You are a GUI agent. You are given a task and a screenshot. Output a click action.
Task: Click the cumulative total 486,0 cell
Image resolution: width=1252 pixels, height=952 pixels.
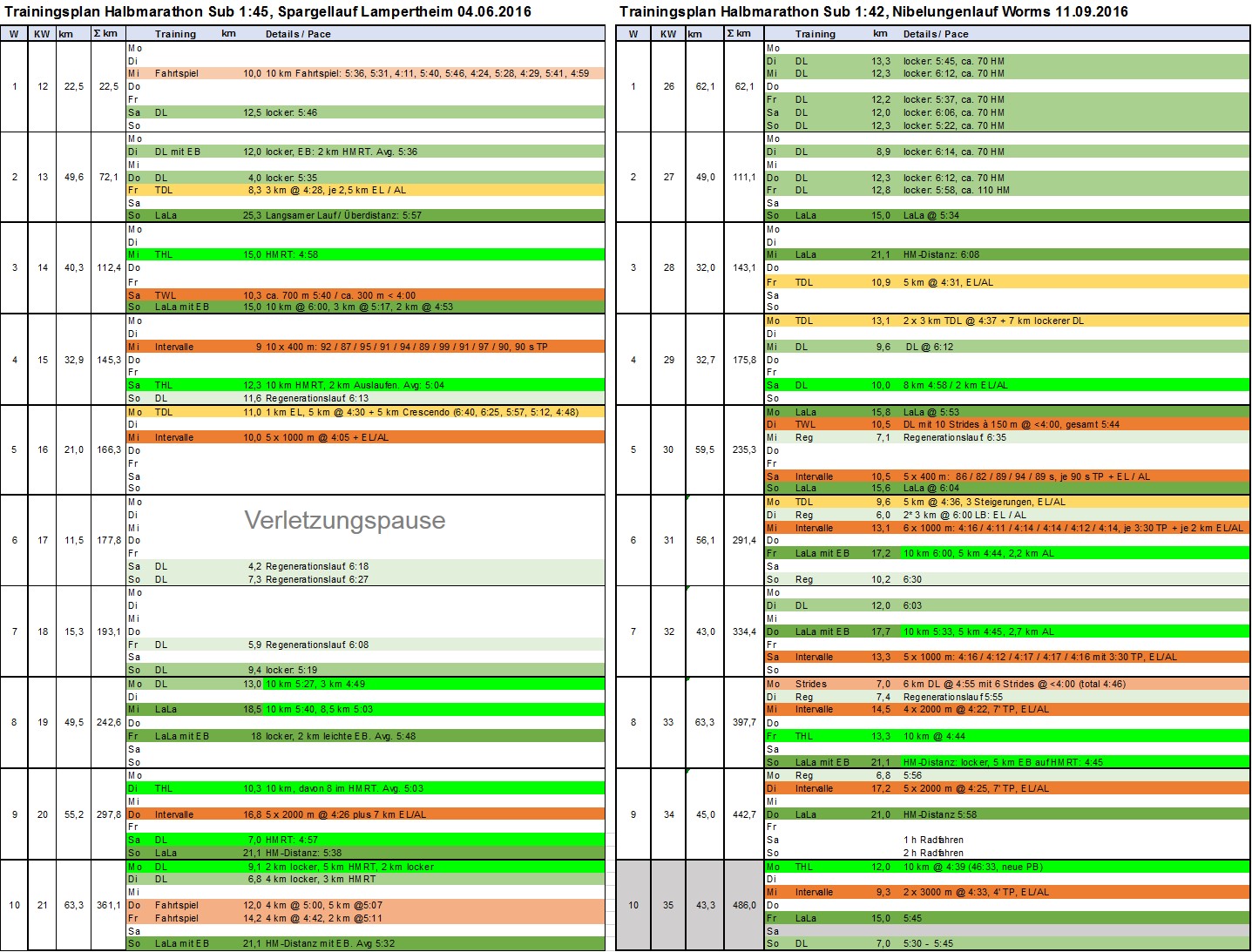(744, 905)
